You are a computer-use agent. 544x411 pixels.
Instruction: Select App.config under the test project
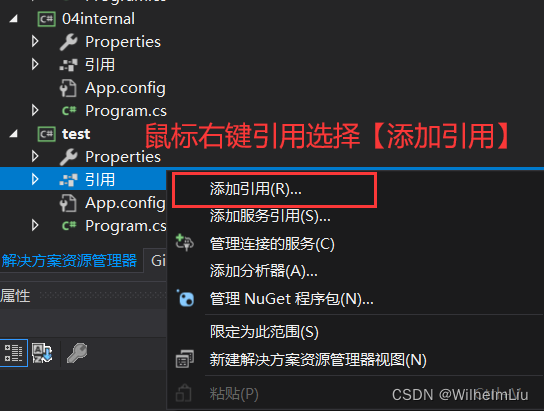click(x=125, y=203)
